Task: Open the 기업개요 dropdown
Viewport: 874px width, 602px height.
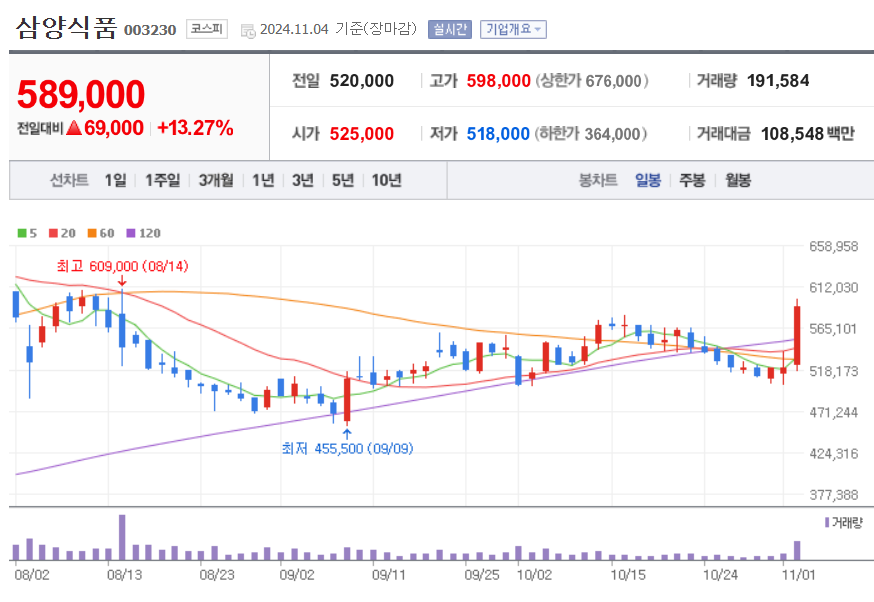Action: tap(513, 29)
